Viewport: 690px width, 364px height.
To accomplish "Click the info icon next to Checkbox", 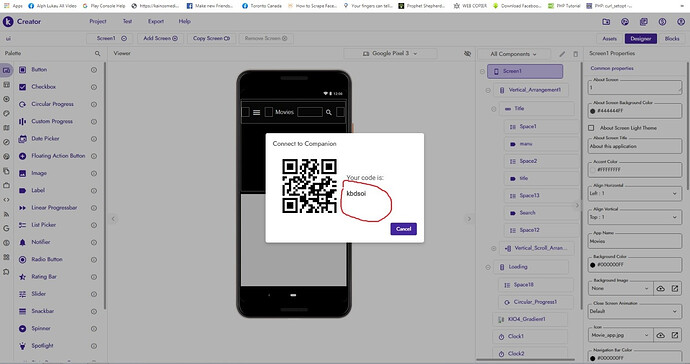I will click(94, 87).
